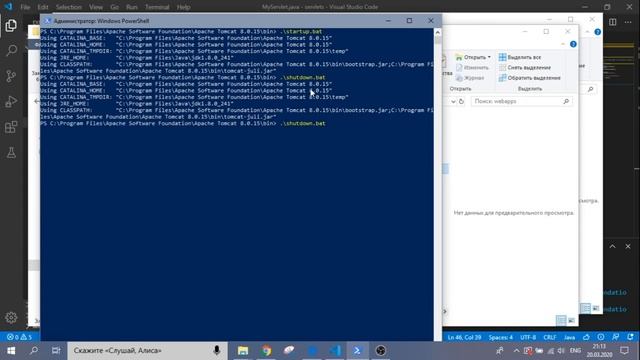This screenshot has width=640, height=360.
Task: Open the Windows Start menu
Action: 11,351
